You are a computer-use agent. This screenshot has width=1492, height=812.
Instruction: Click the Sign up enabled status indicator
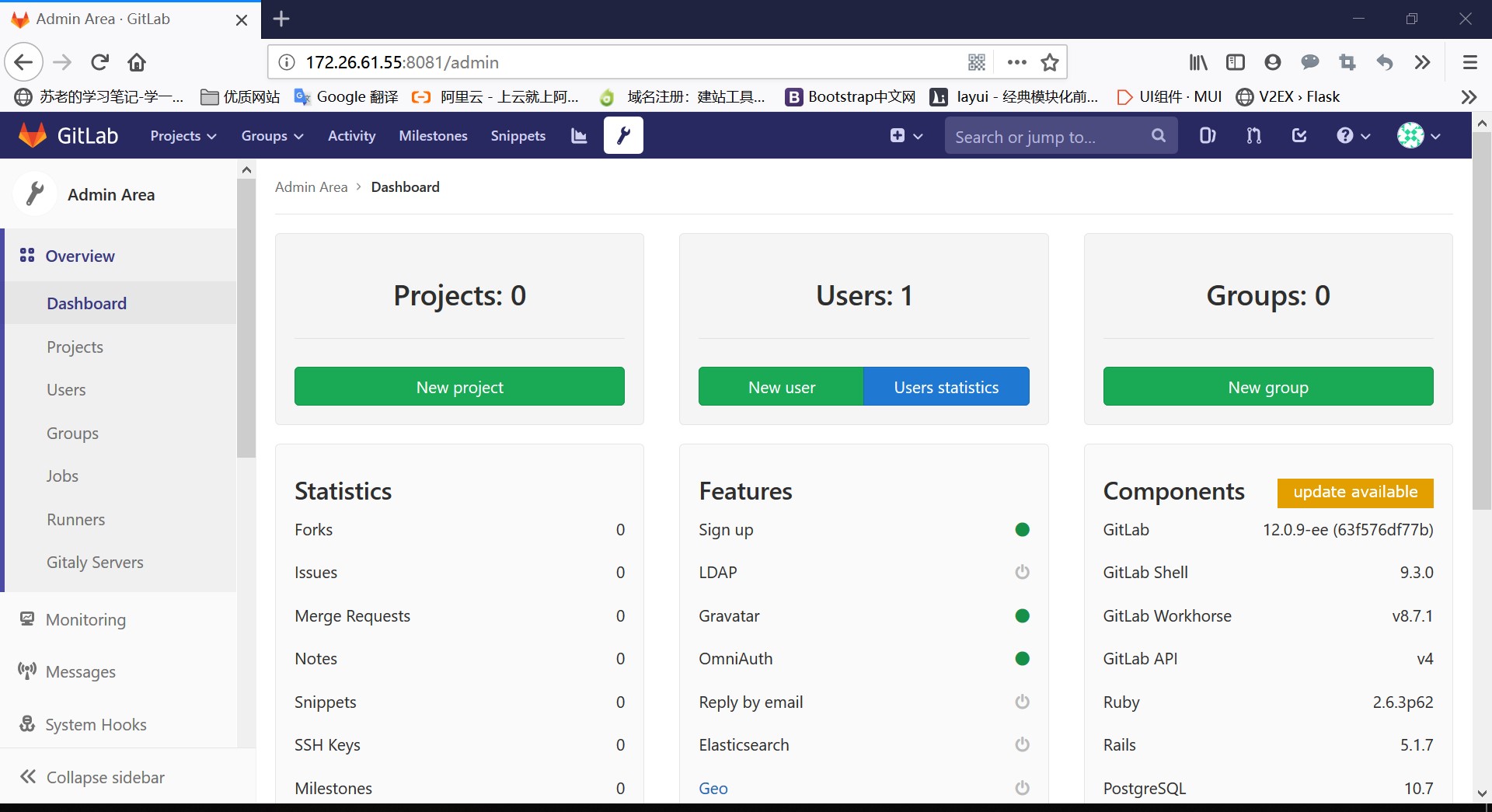[x=1022, y=530]
